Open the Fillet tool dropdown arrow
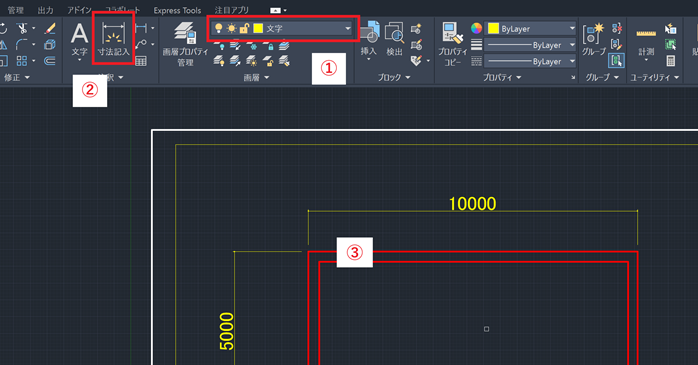698x365 pixels. click(33, 45)
